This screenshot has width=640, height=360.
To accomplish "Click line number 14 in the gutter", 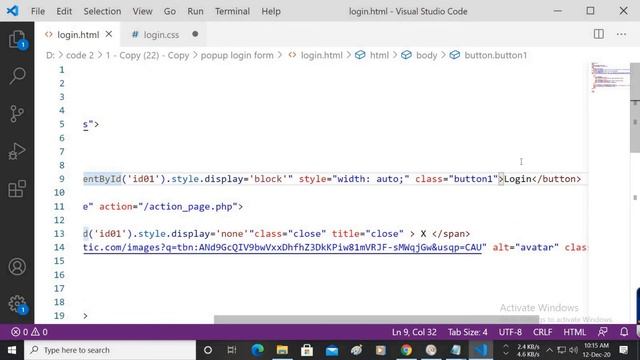I will point(59,247).
